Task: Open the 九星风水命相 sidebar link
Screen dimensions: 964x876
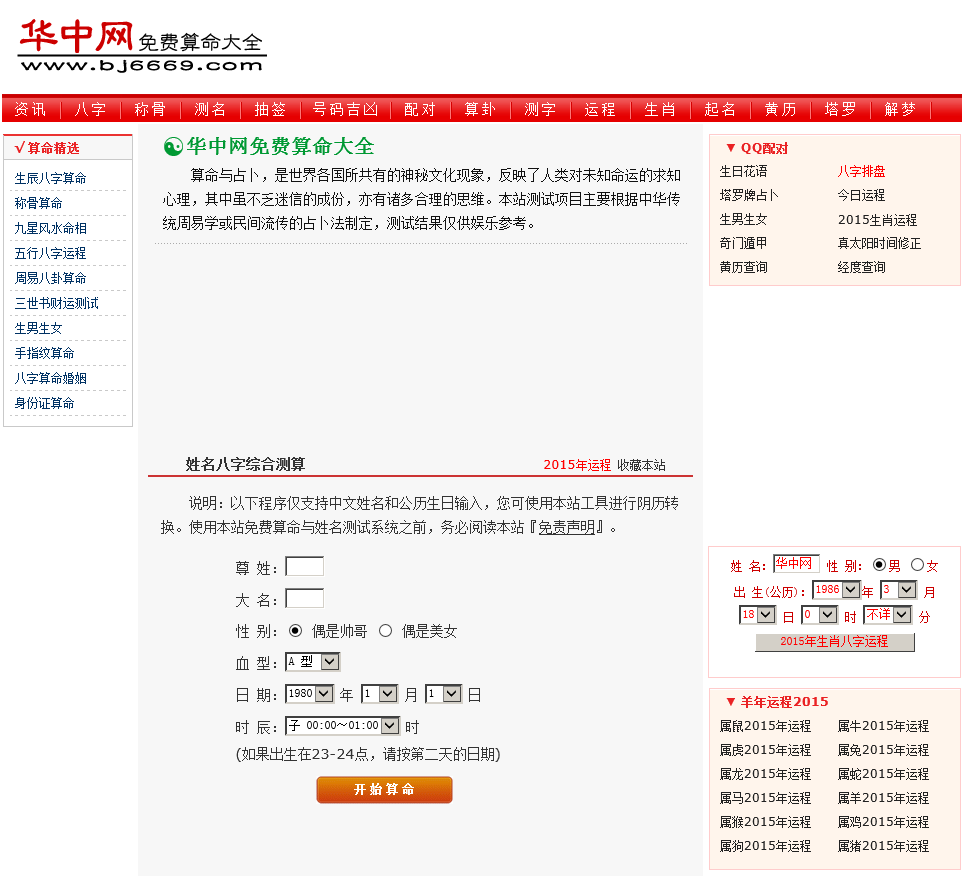Action: tap(50, 228)
